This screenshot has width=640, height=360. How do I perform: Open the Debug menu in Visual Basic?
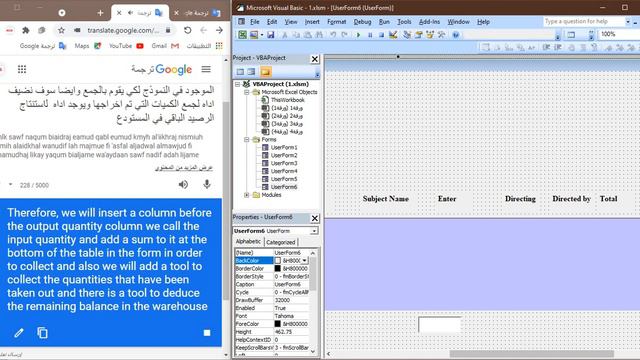(x=362, y=22)
